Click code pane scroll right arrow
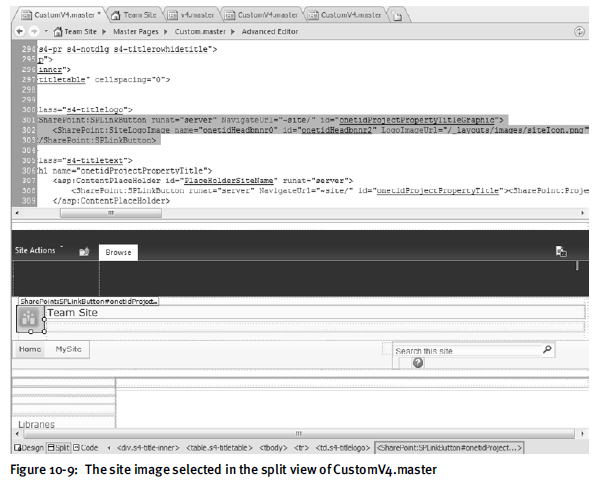 [583, 213]
